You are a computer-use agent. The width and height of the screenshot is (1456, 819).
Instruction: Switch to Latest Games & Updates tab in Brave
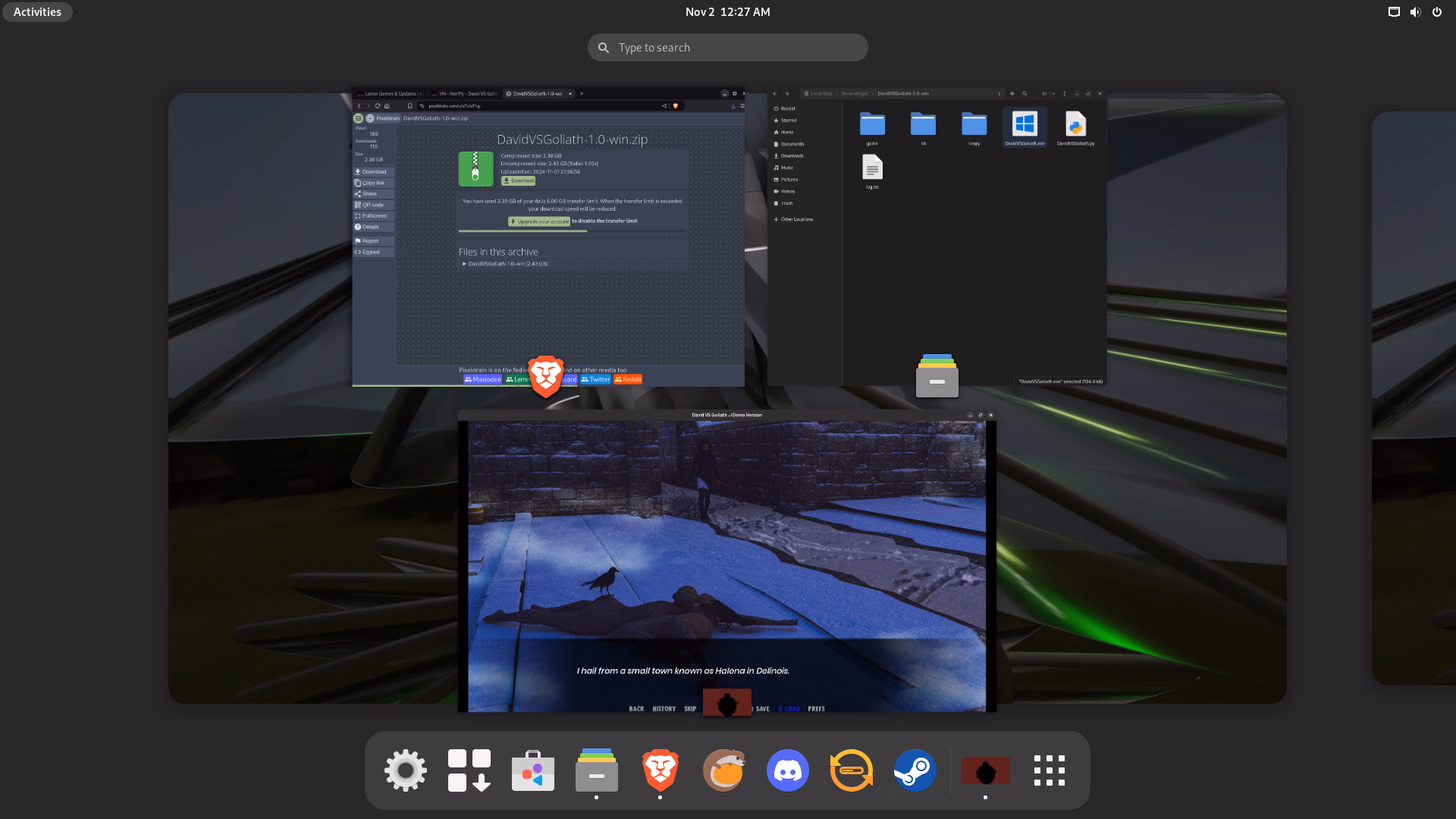(x=391, y=94)
